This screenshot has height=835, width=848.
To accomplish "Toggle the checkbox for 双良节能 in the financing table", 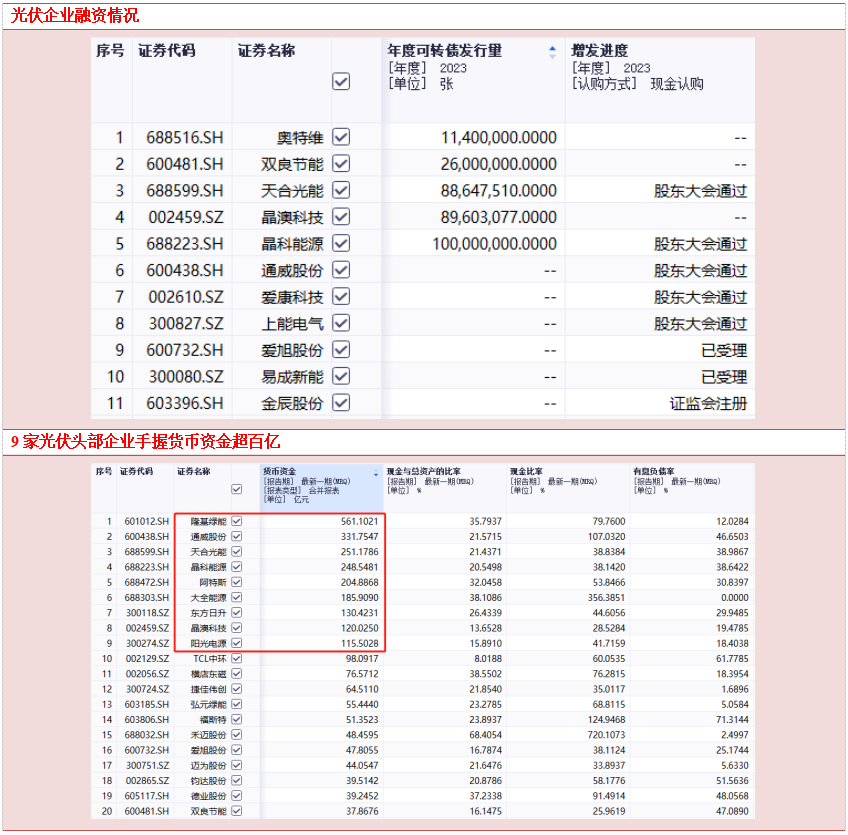I will (341, 163).
